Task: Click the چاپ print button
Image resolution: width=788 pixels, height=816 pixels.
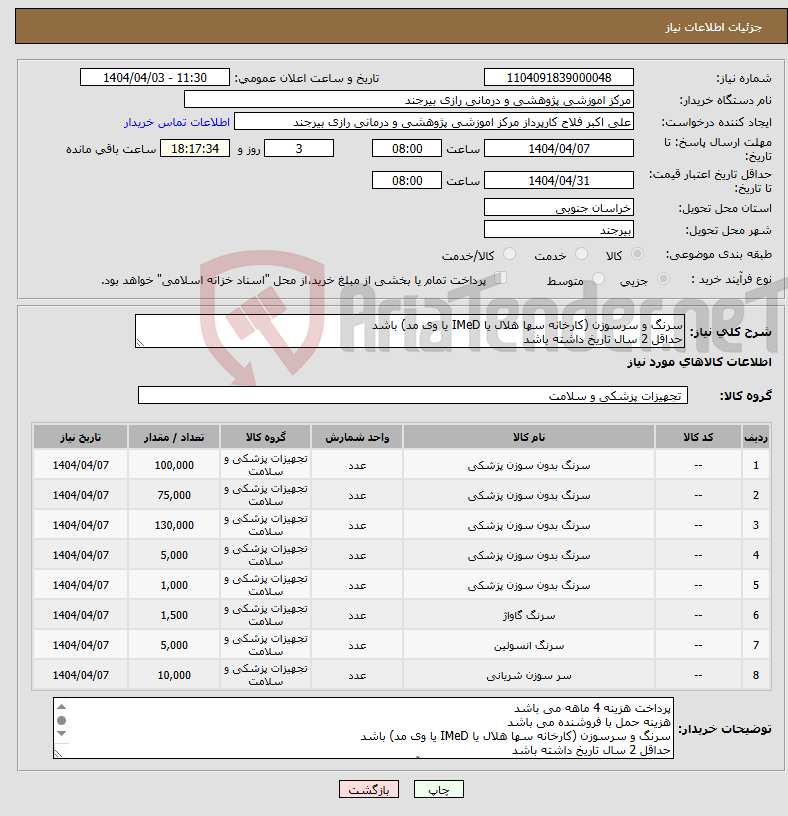Action: coord(438,789)
